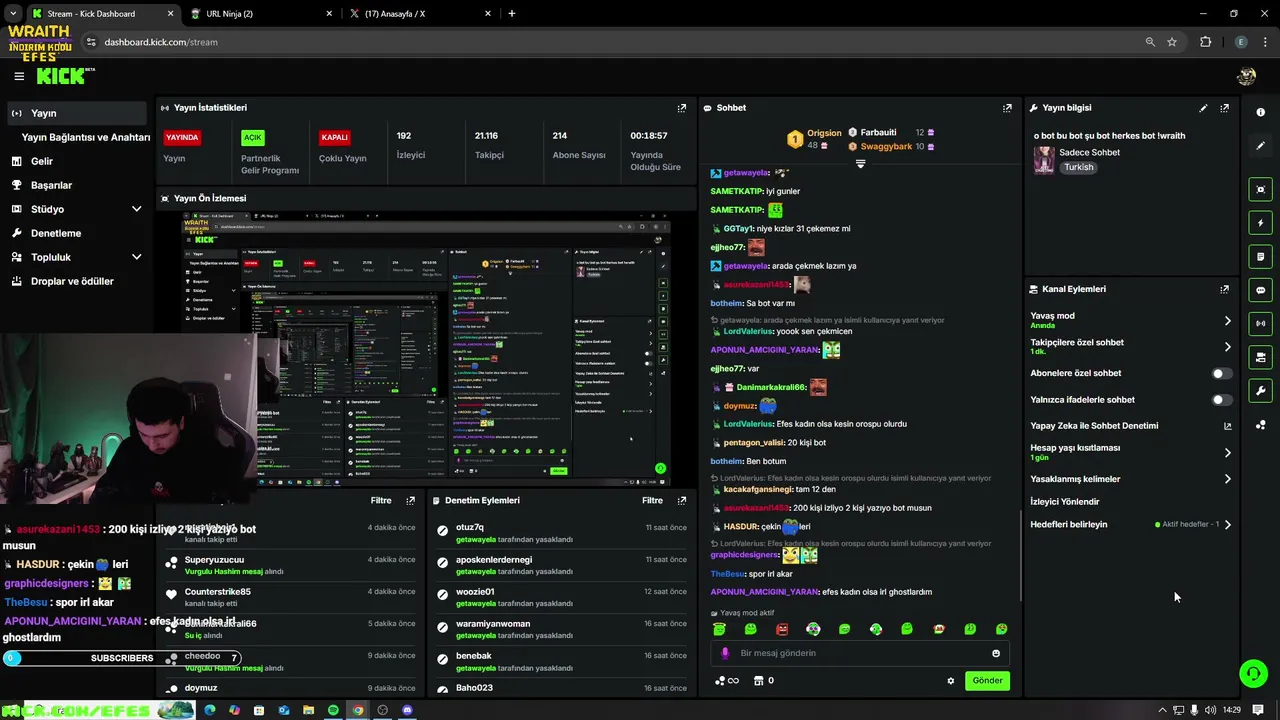Viewport: 1280px width, 720px height.
Task: Switch to the URL Ninja (2) tab
Action: [x=262, y=14]
